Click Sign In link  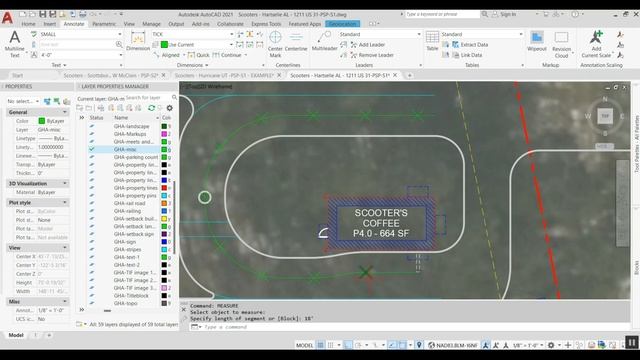[x=508, y=14]
